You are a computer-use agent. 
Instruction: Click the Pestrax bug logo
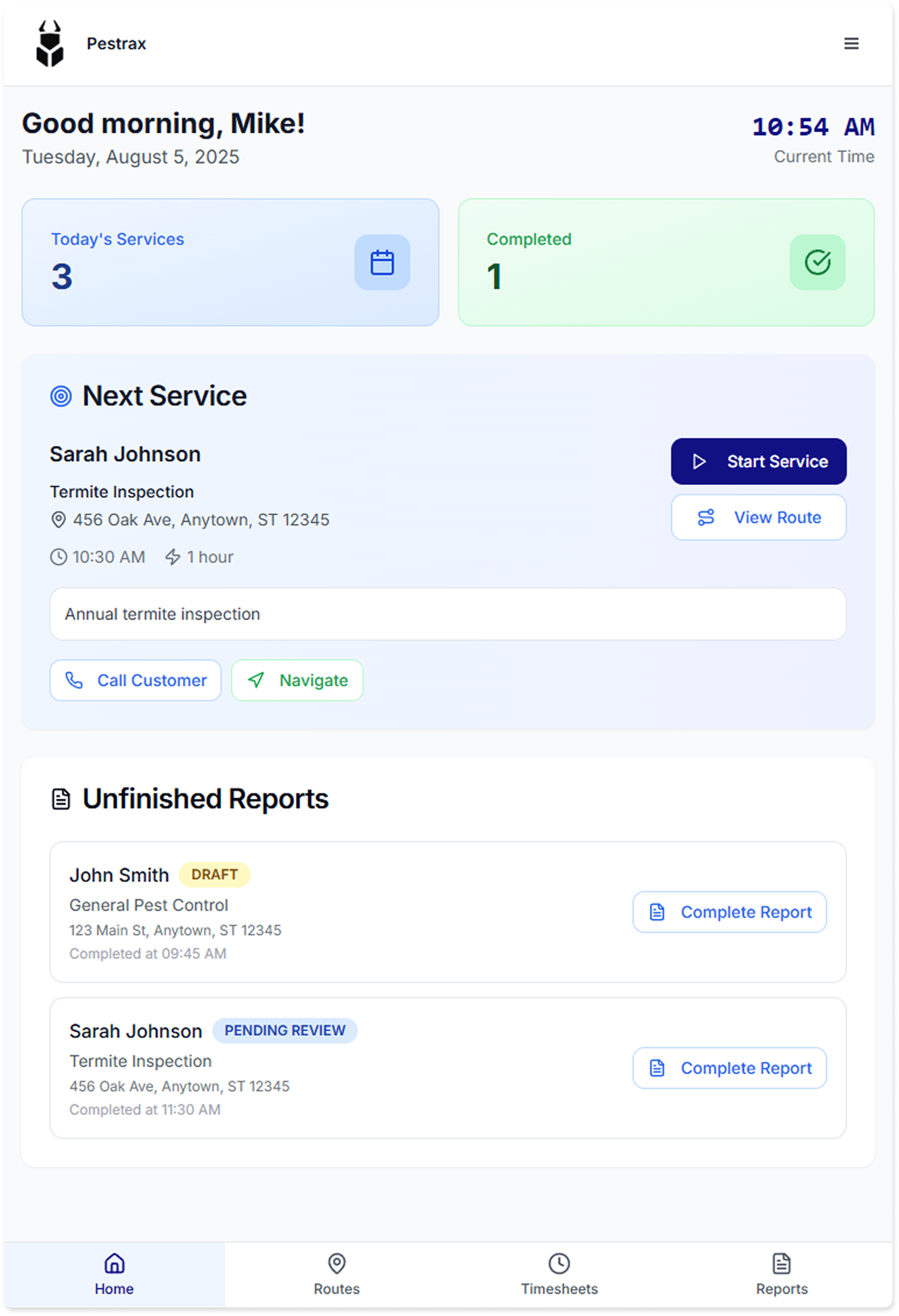[x=50, y=43]
